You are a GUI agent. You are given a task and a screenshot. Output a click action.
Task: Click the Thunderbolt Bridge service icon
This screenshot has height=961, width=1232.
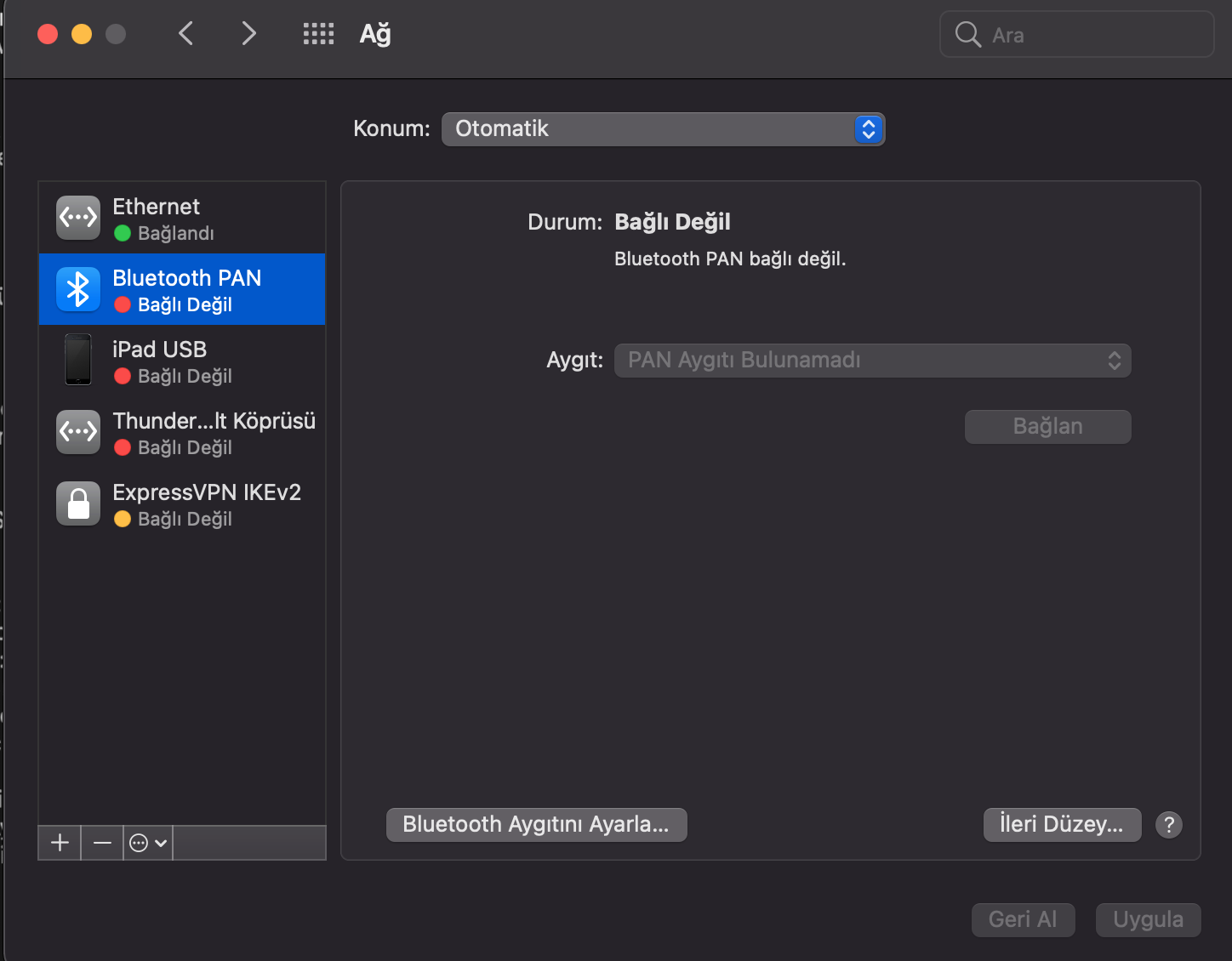[78, 432]
